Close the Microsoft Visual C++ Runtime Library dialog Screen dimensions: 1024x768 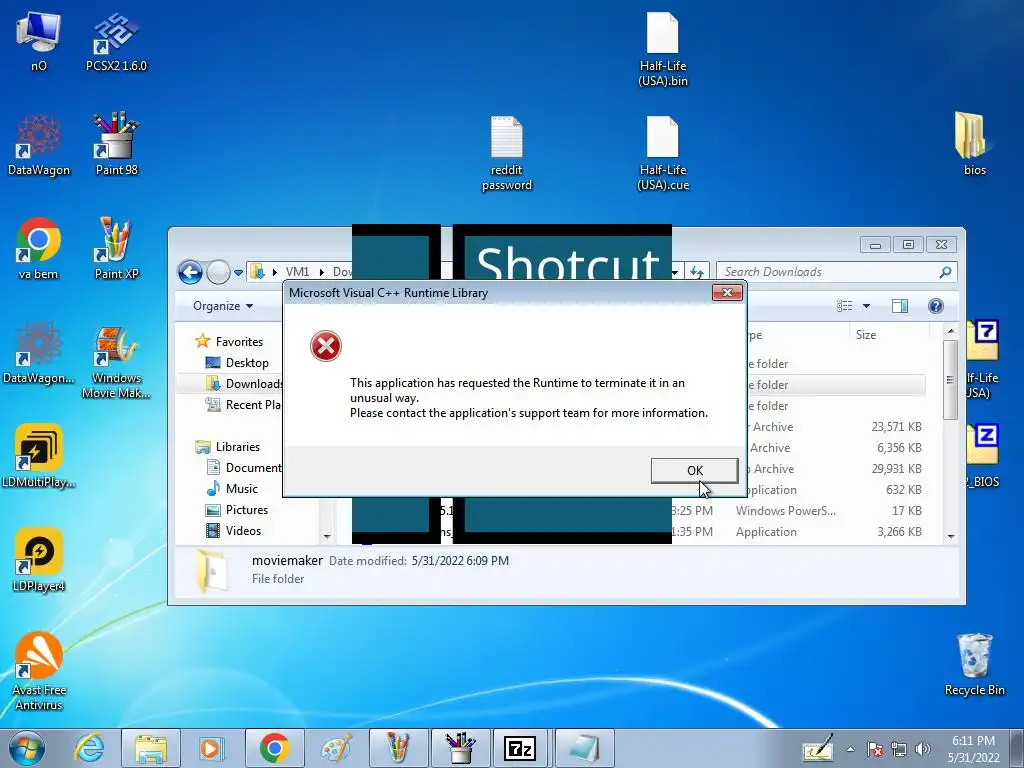(x=727, y=293)
